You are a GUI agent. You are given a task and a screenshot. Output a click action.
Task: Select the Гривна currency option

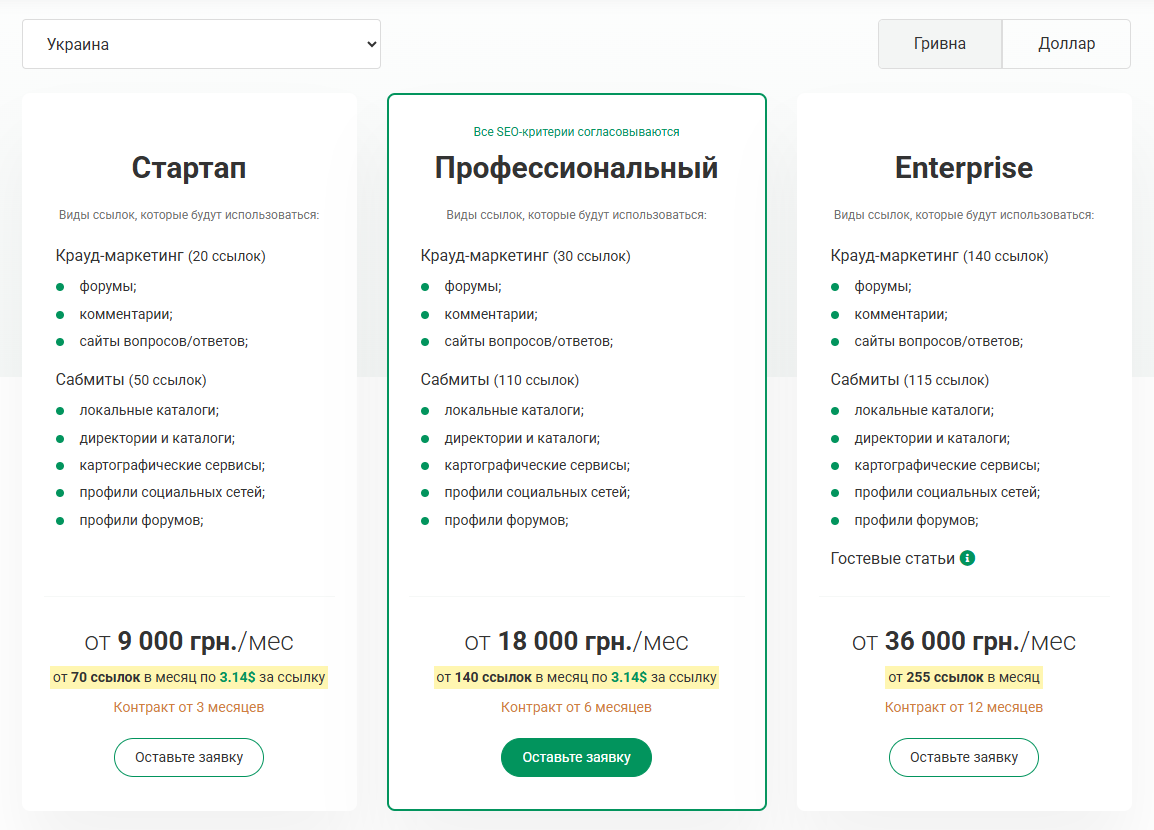coord(940,43)
